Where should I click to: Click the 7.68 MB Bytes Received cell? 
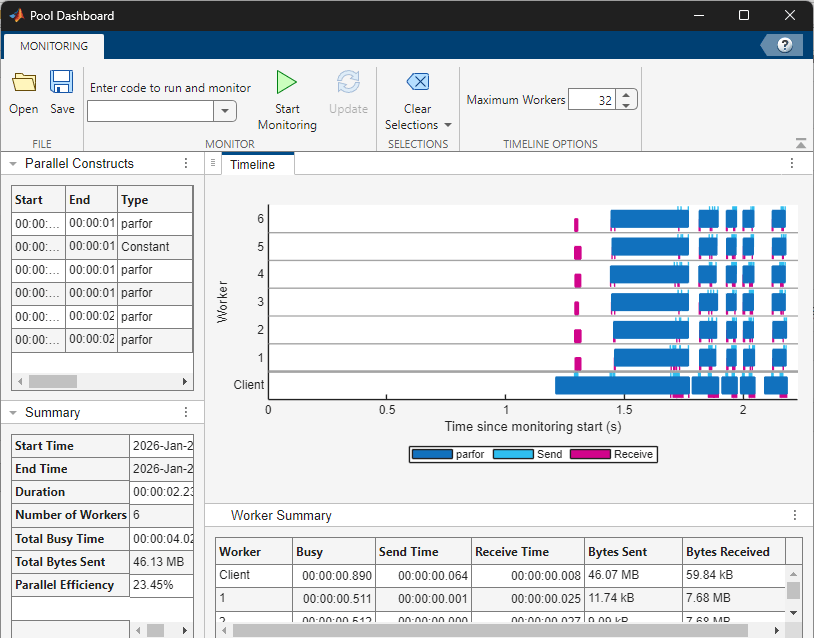[x=734, y=598]
